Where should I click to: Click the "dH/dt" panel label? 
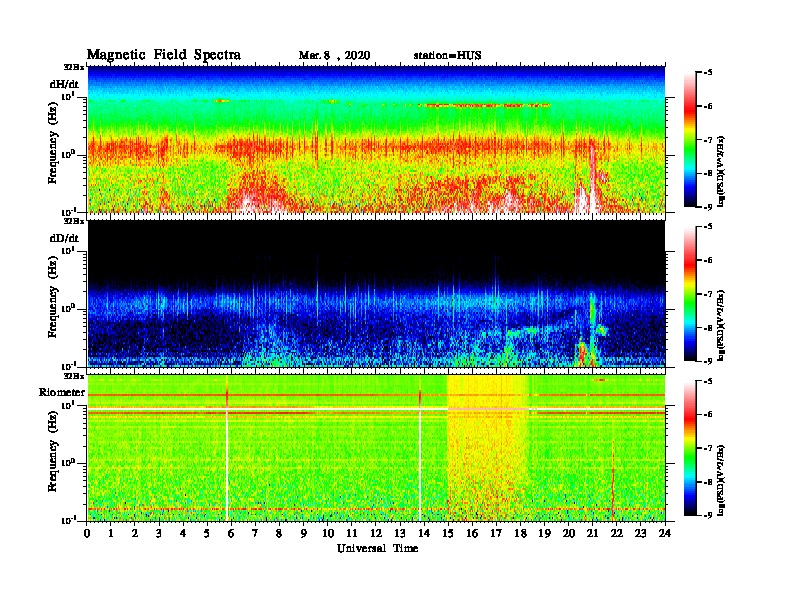click(x=64, y=84)
